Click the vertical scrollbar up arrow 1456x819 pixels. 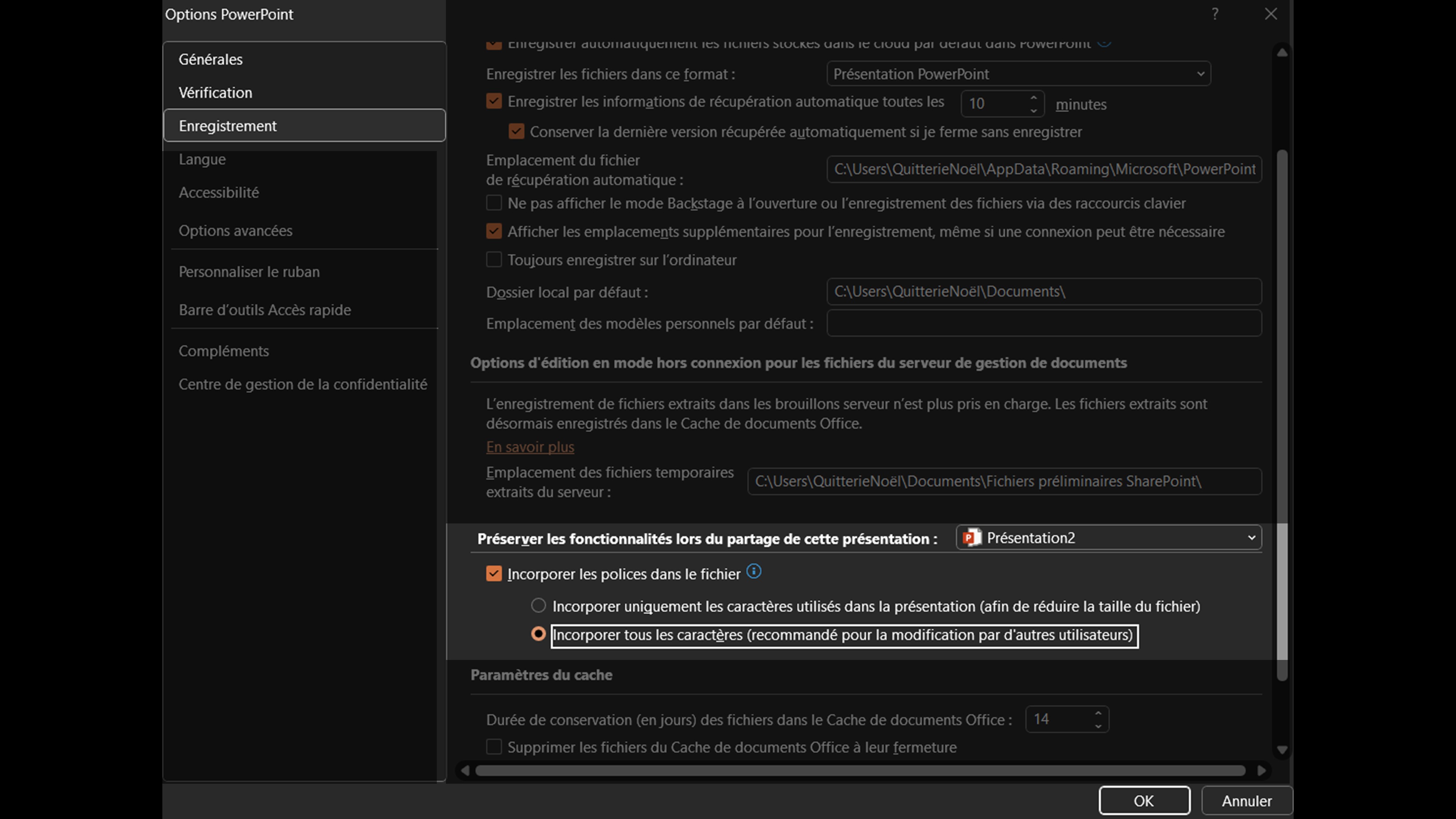[x=1282, y=52]
